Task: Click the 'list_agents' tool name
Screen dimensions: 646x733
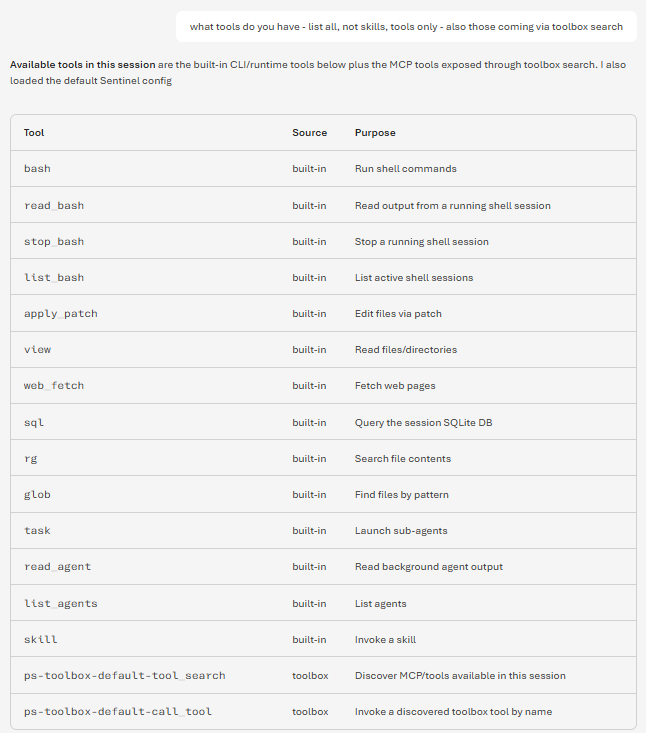Action: [61, 604]
